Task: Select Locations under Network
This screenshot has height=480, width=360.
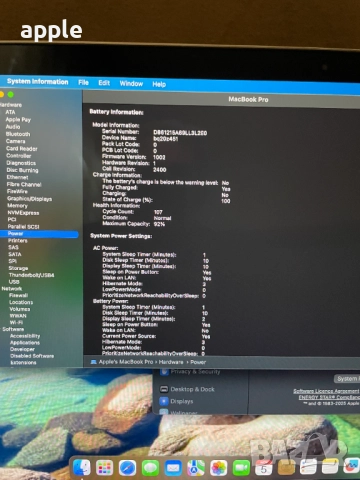Action: pyautogui.click(x=21, y=302)
